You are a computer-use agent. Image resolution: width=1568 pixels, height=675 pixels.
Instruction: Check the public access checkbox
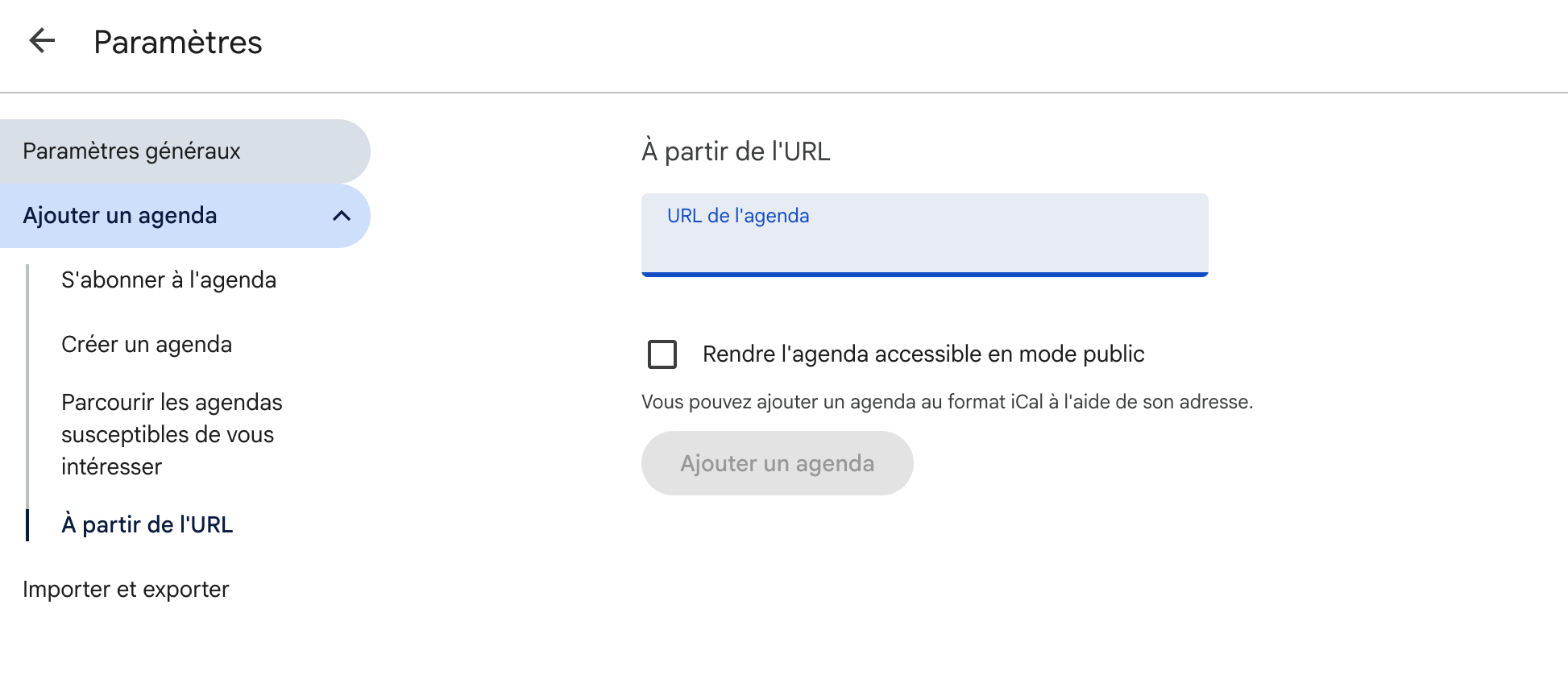(662, 354)
